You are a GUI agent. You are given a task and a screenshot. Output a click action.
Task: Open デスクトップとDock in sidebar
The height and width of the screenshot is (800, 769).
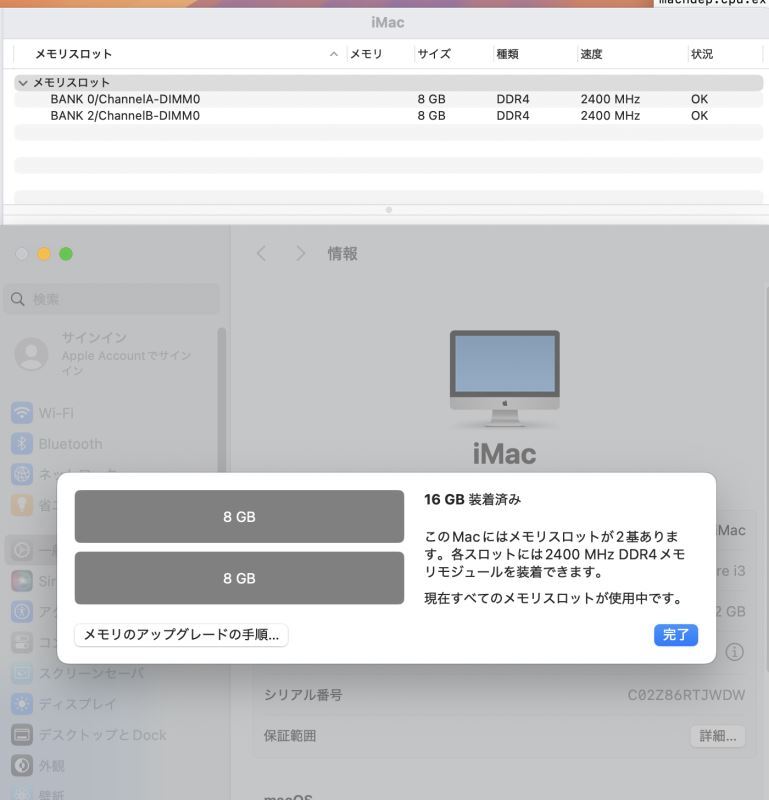click(x=89, y=735)
